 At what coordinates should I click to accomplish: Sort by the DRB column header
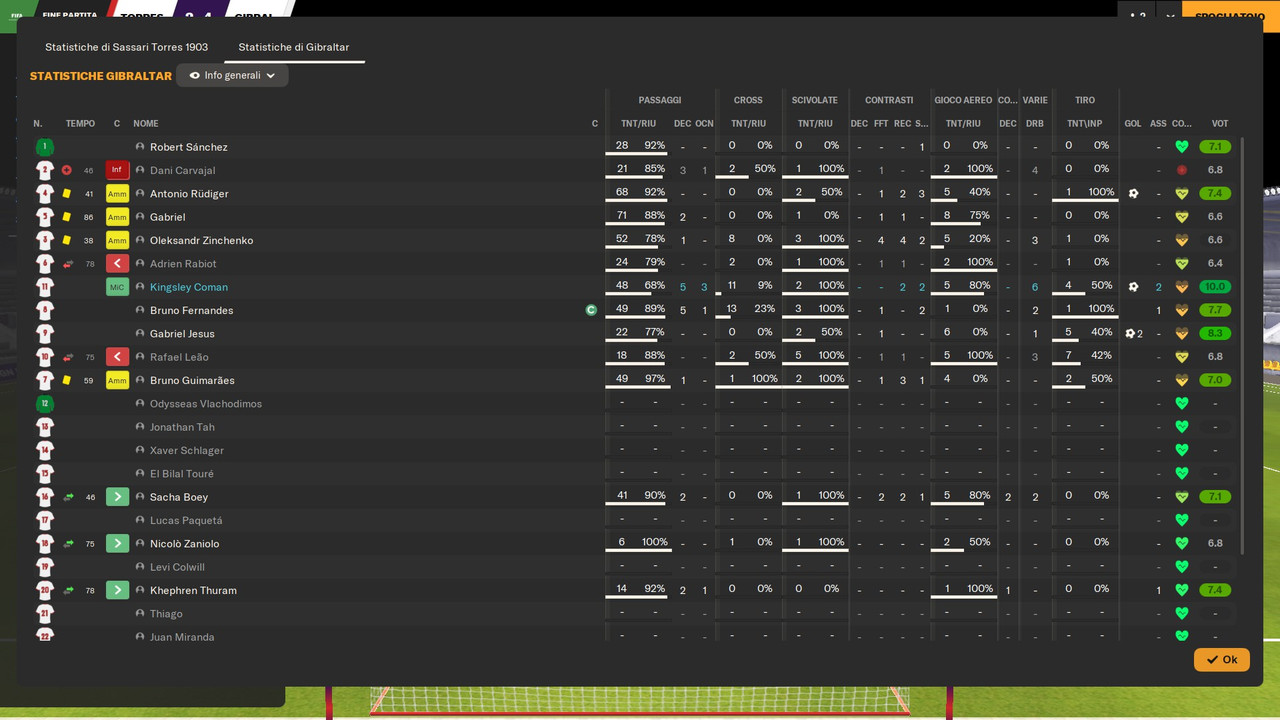1035,124
